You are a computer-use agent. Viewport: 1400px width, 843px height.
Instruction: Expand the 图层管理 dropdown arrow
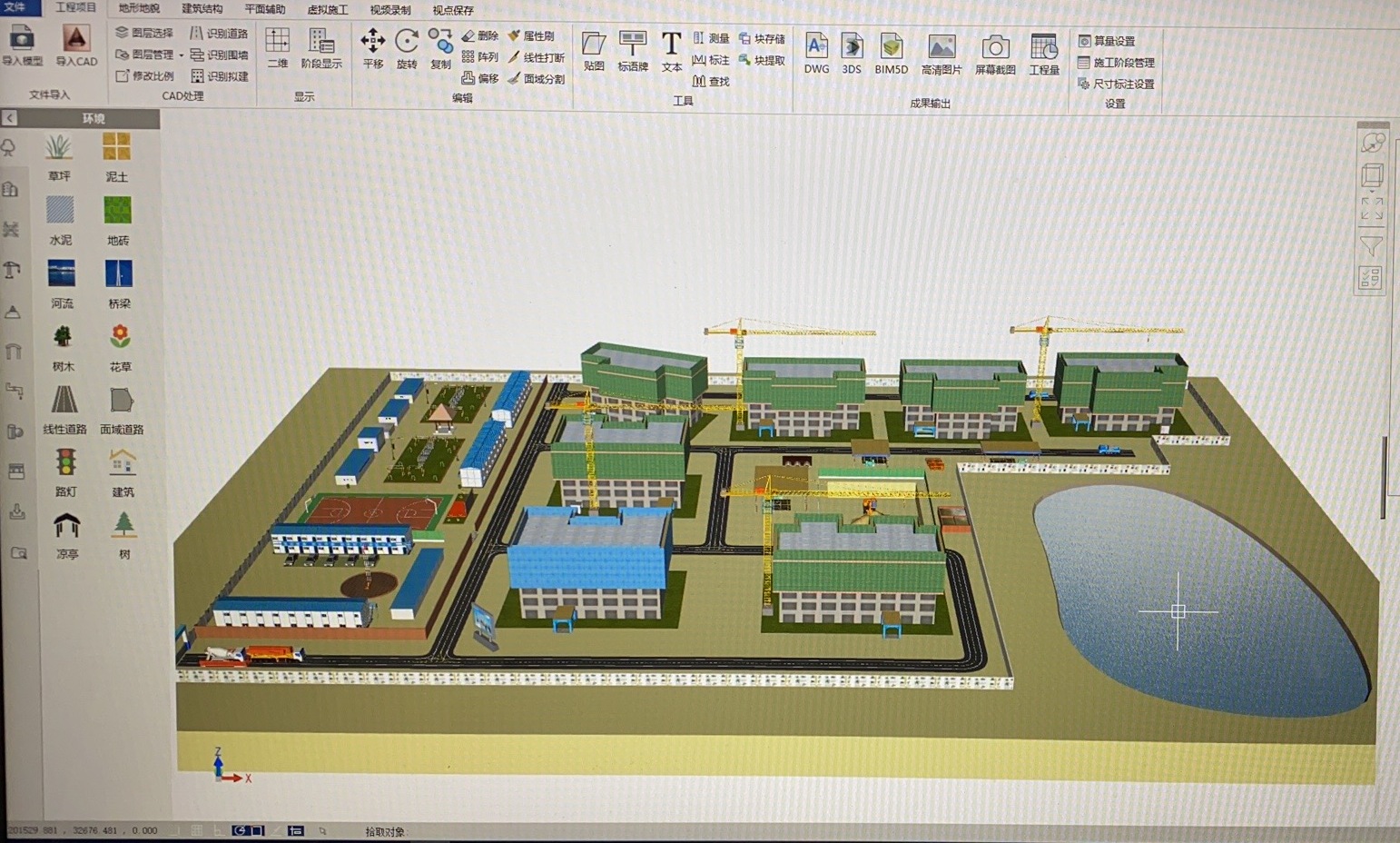pos(182,55)
